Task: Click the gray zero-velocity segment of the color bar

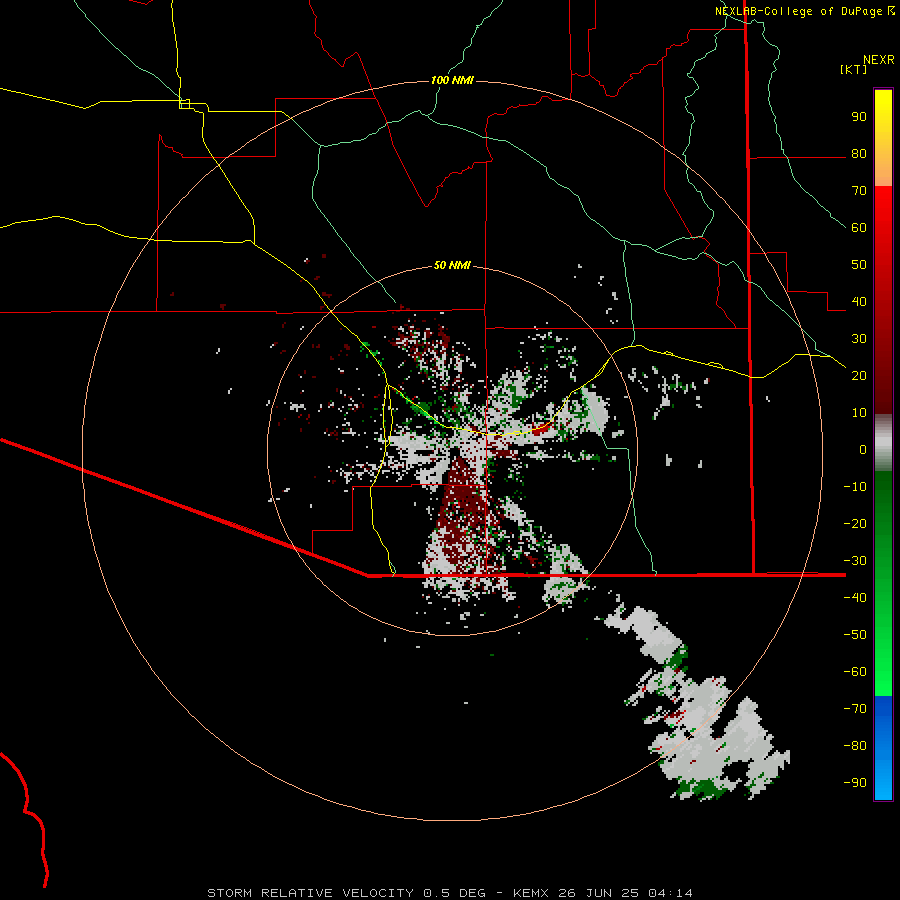Action: pos(883,443)
